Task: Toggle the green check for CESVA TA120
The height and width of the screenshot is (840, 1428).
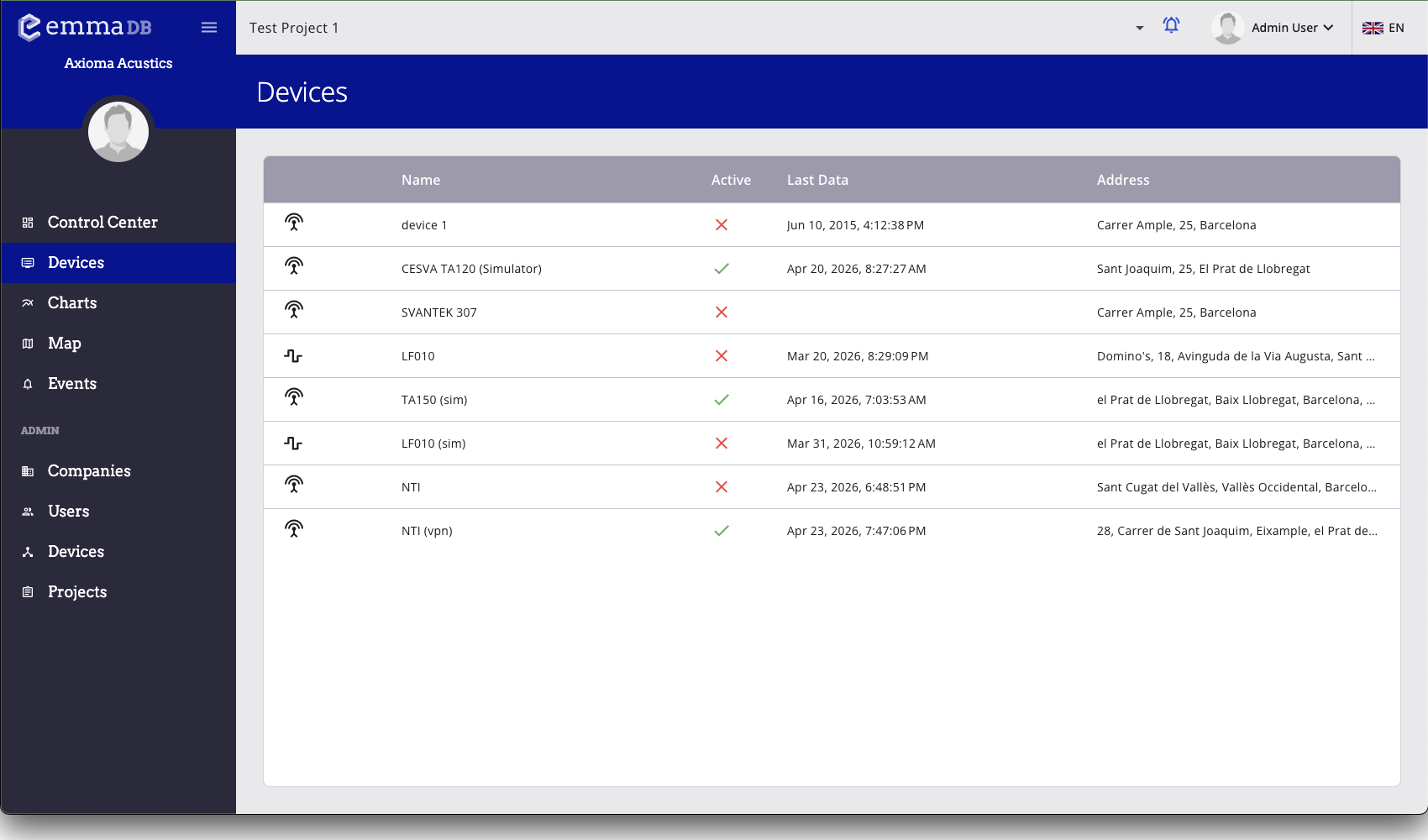Action: [x=721, y=268]
